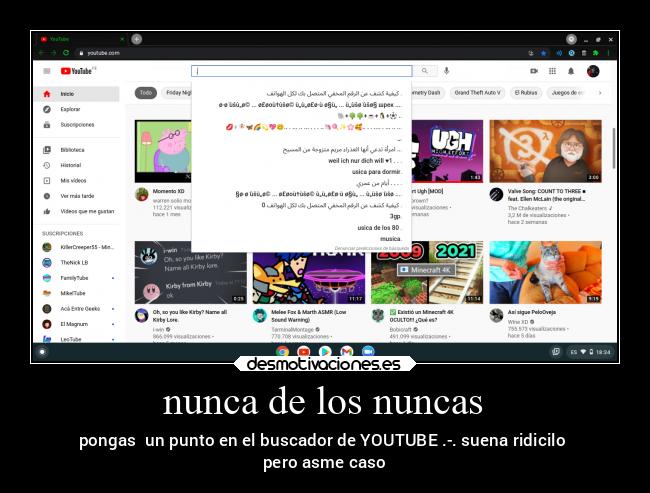Open Explorar in sidebar
The height and width of the screenshot is (493, 650).
[76, 109]
